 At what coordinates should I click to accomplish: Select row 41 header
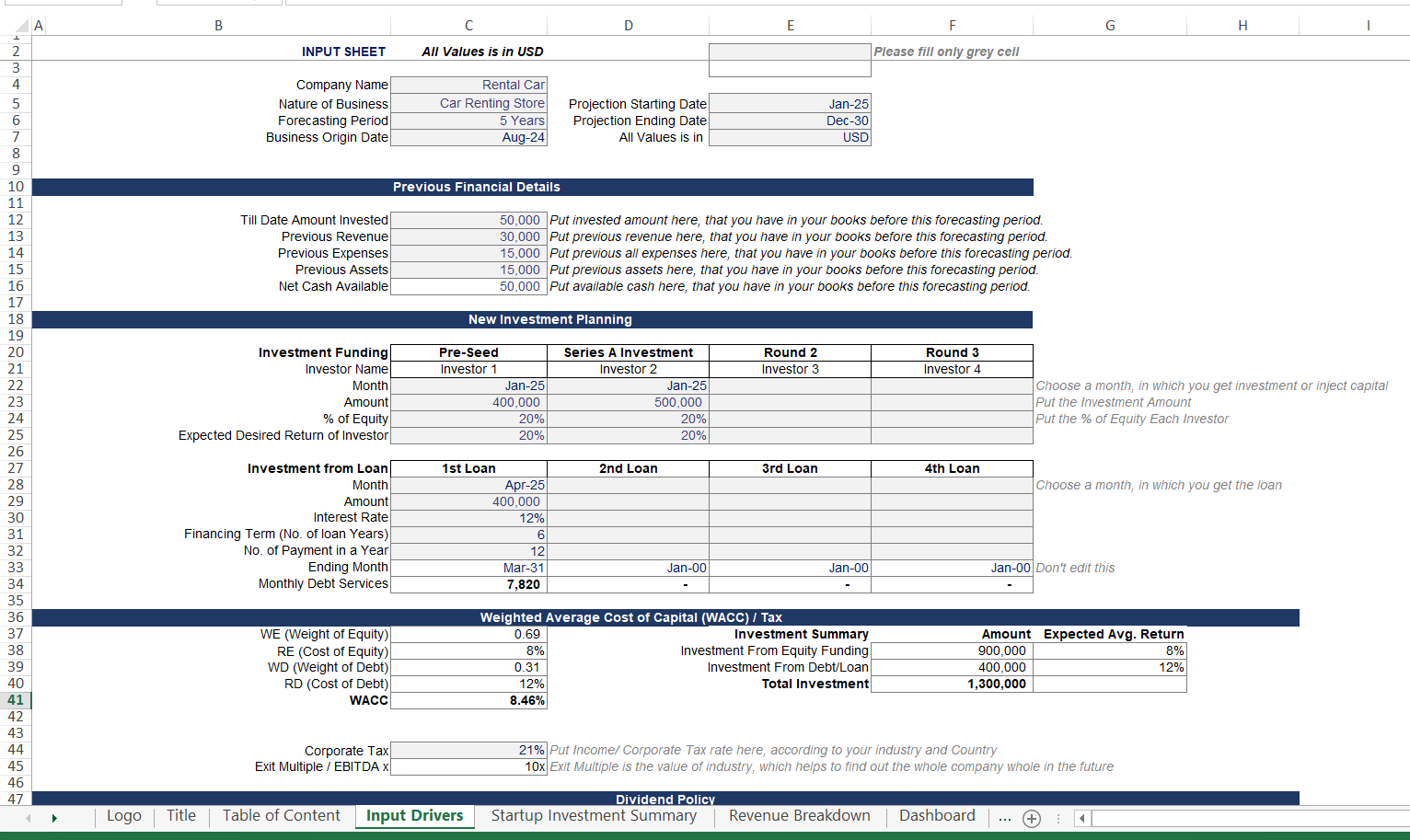[16, 700]
